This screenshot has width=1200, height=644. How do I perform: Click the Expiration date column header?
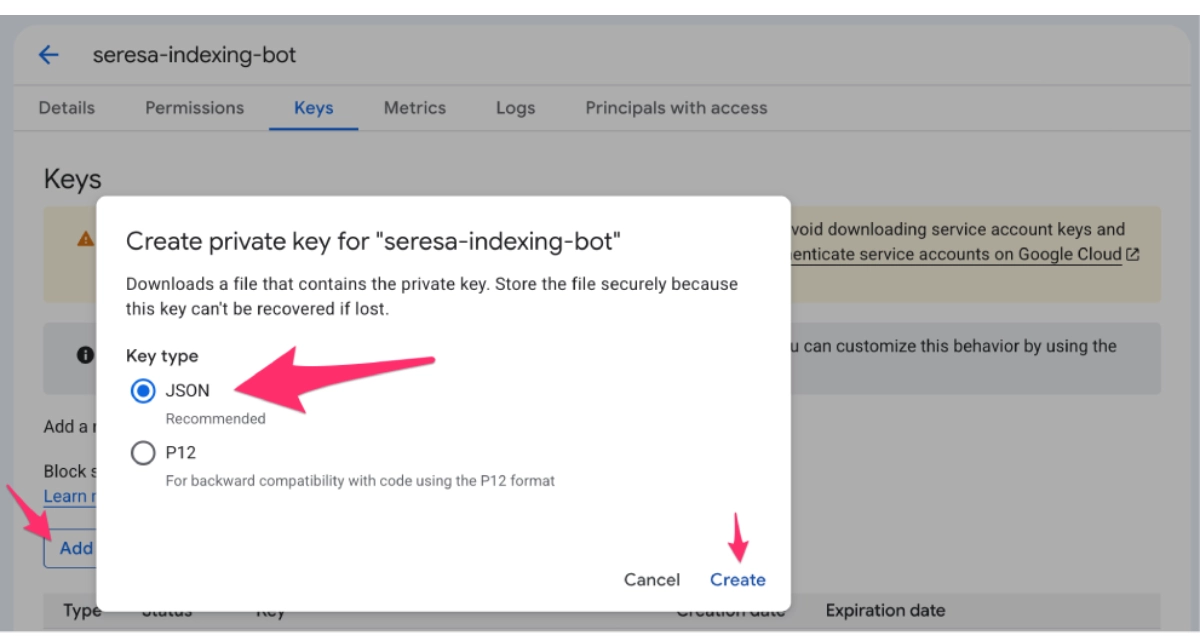click(x=885, y=610)
